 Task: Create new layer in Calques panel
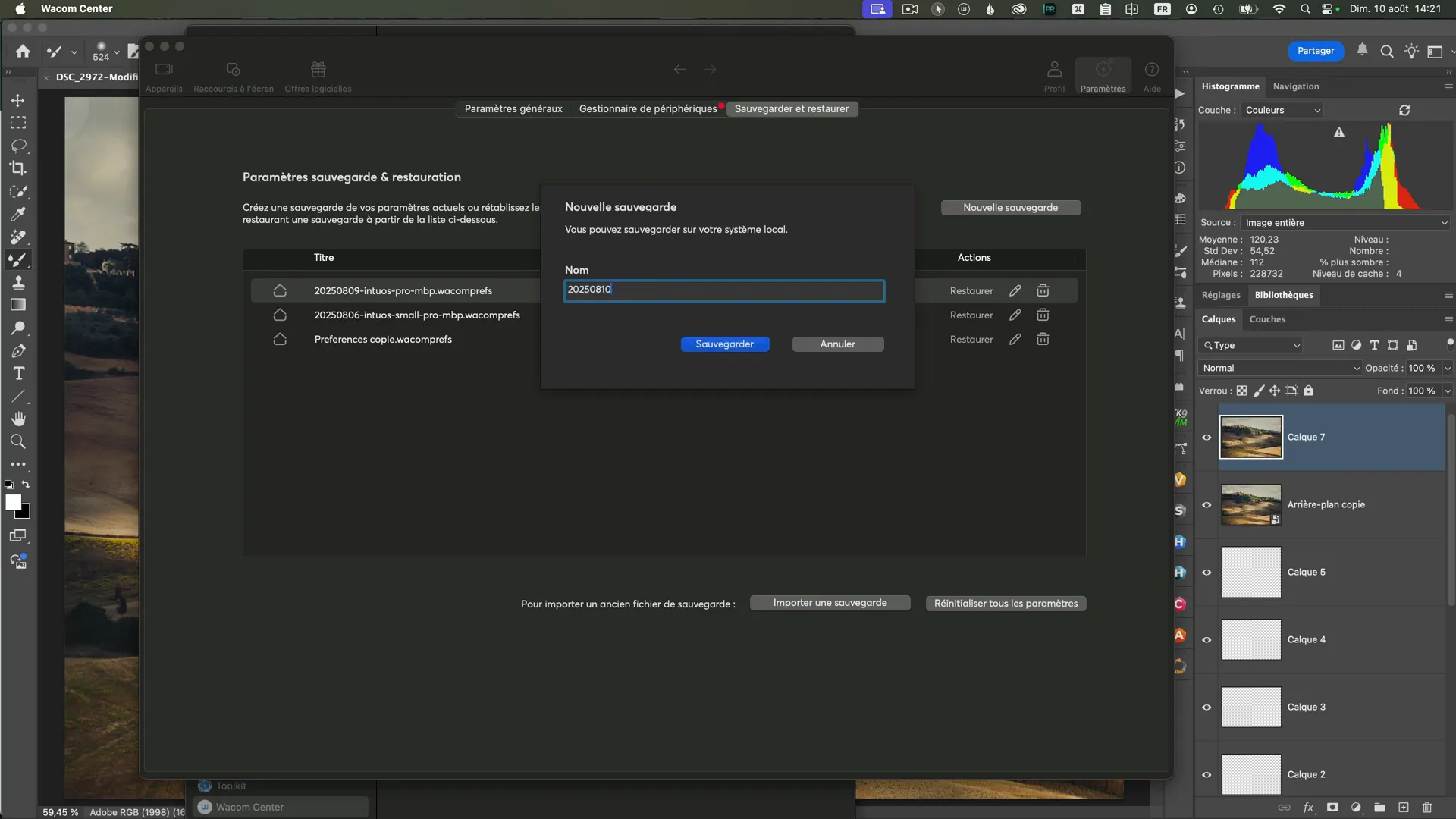[x=1403, y=808]
